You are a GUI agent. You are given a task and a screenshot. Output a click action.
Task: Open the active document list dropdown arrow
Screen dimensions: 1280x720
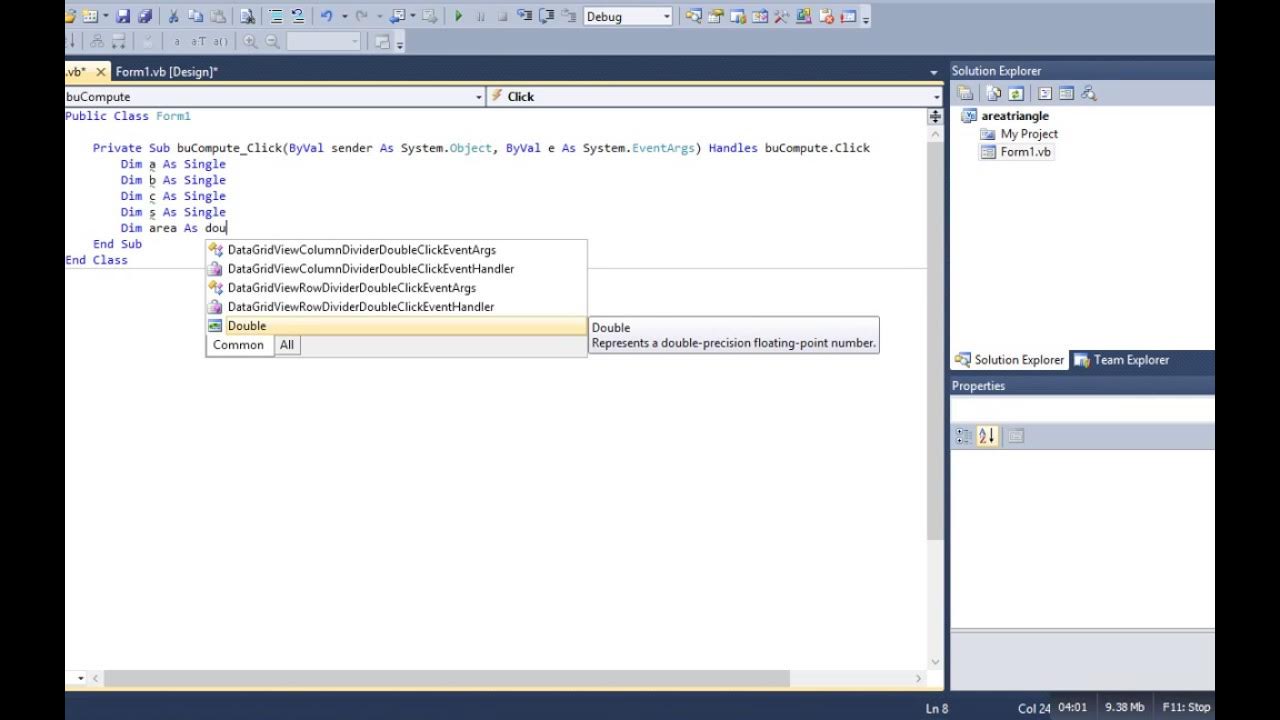[x=934, y=72]
